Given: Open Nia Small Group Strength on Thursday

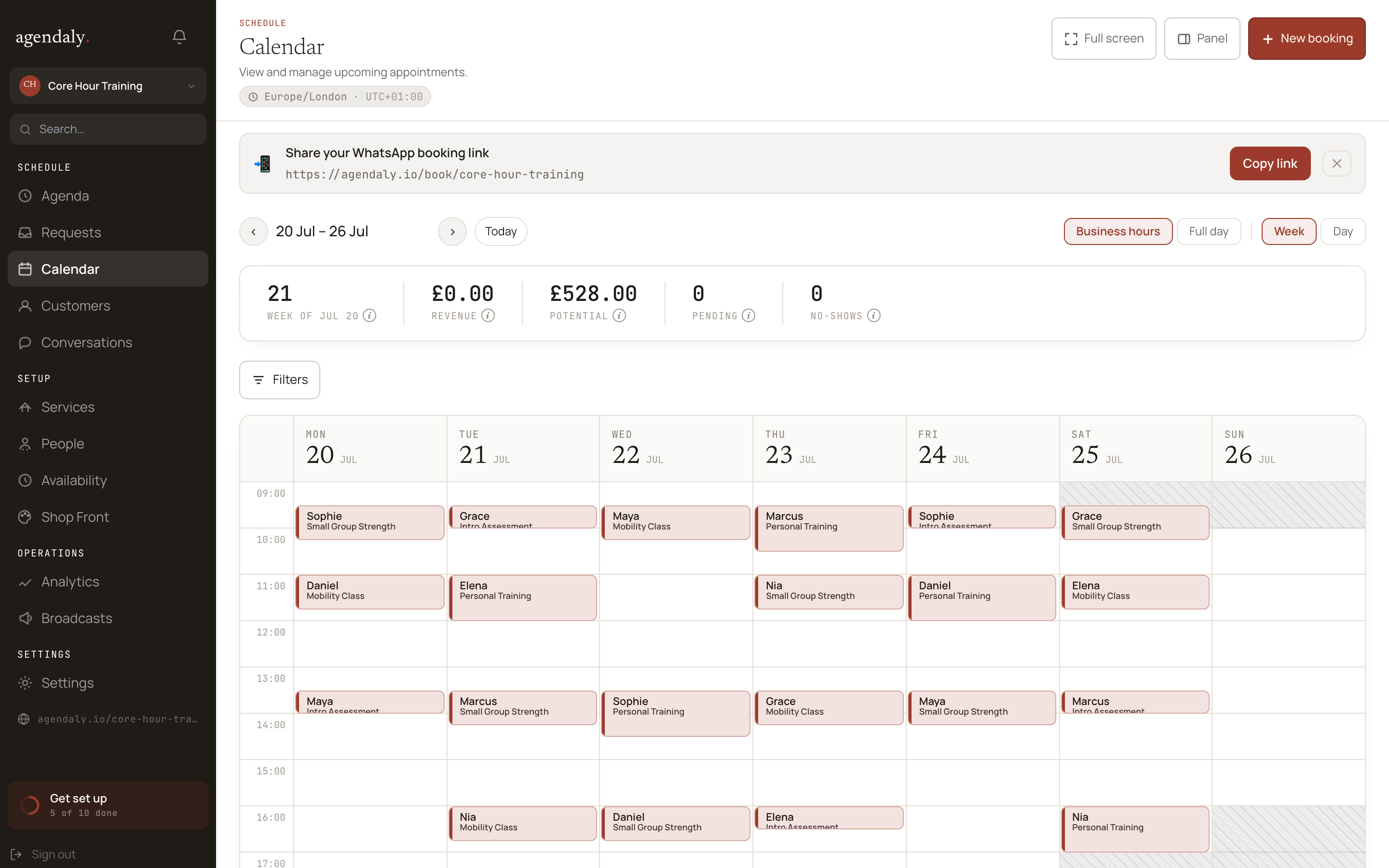Looking at the screenshot, I should pyautogui.click(x=829, y=592).
